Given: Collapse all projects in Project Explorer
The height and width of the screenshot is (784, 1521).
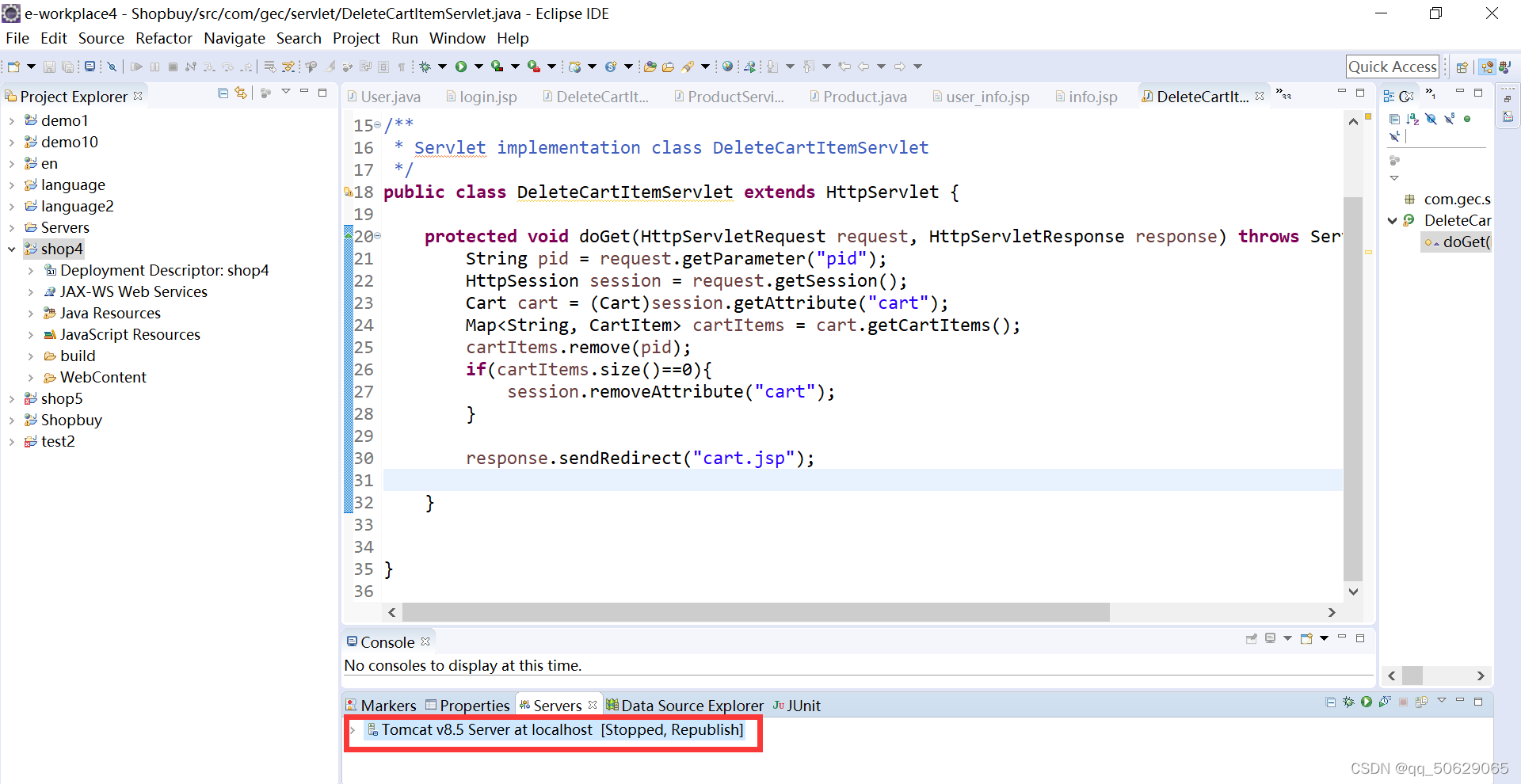Looking at the screenshot, I should tap(223, 94).
